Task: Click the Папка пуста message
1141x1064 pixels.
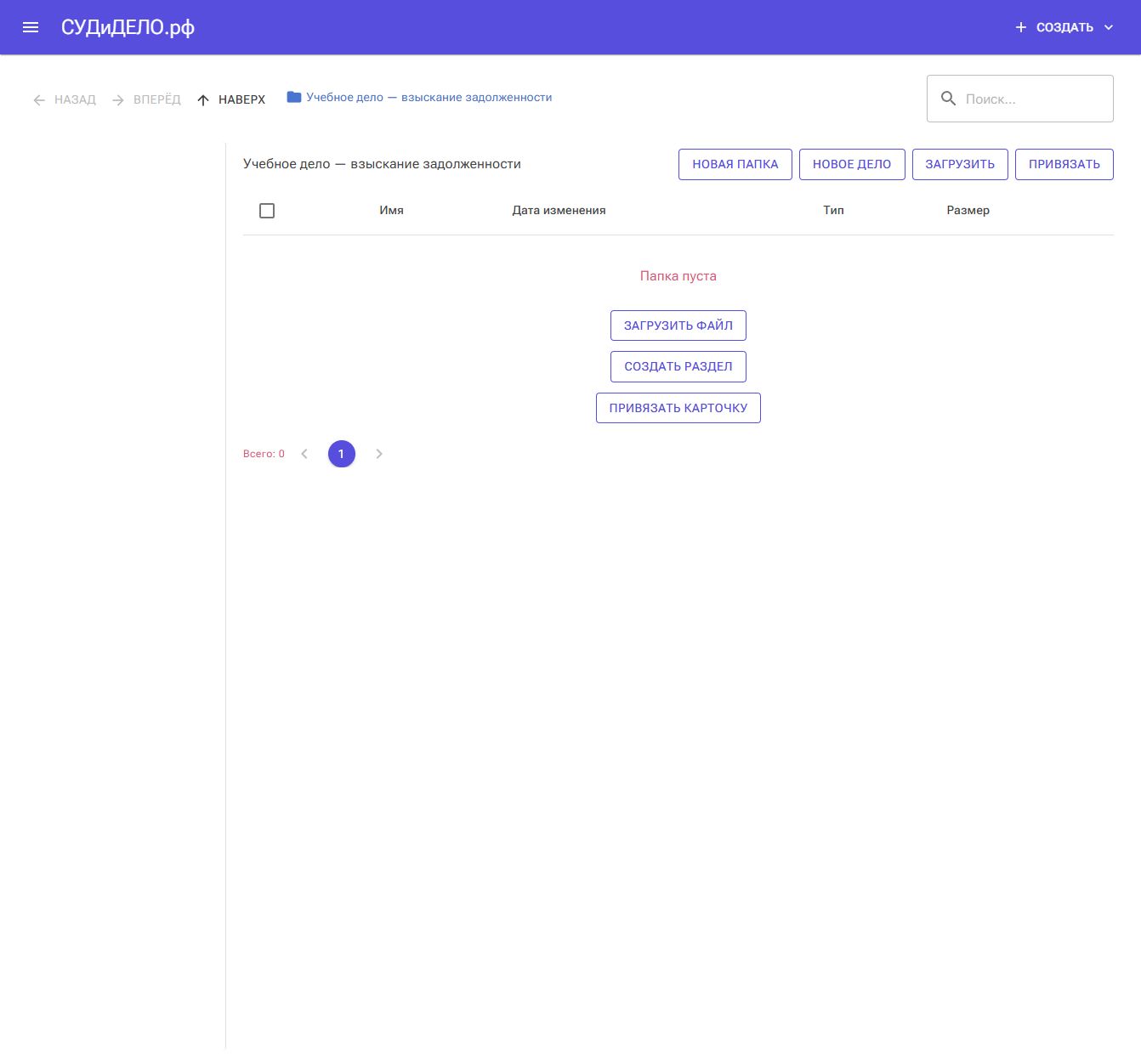Action: tap(678, 276)
